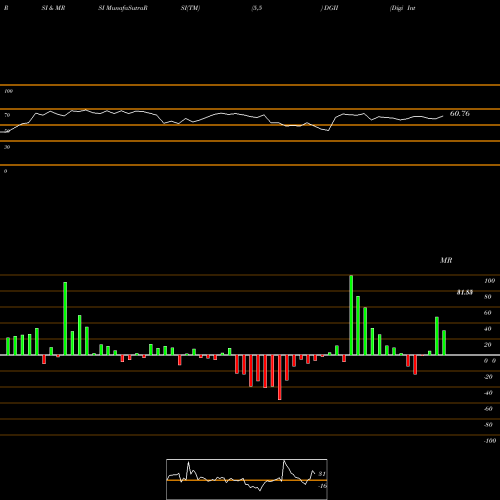Click the DGII ticker text in header
The image size is (500, 500).
(x=330, y=8)
